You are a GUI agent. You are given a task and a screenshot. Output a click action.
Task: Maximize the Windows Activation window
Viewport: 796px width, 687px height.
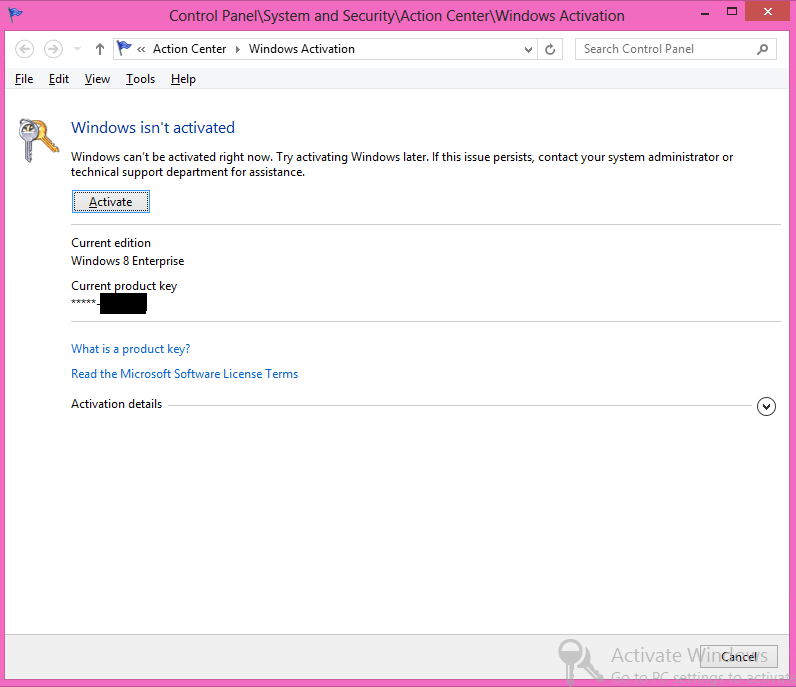coord(732,12)
